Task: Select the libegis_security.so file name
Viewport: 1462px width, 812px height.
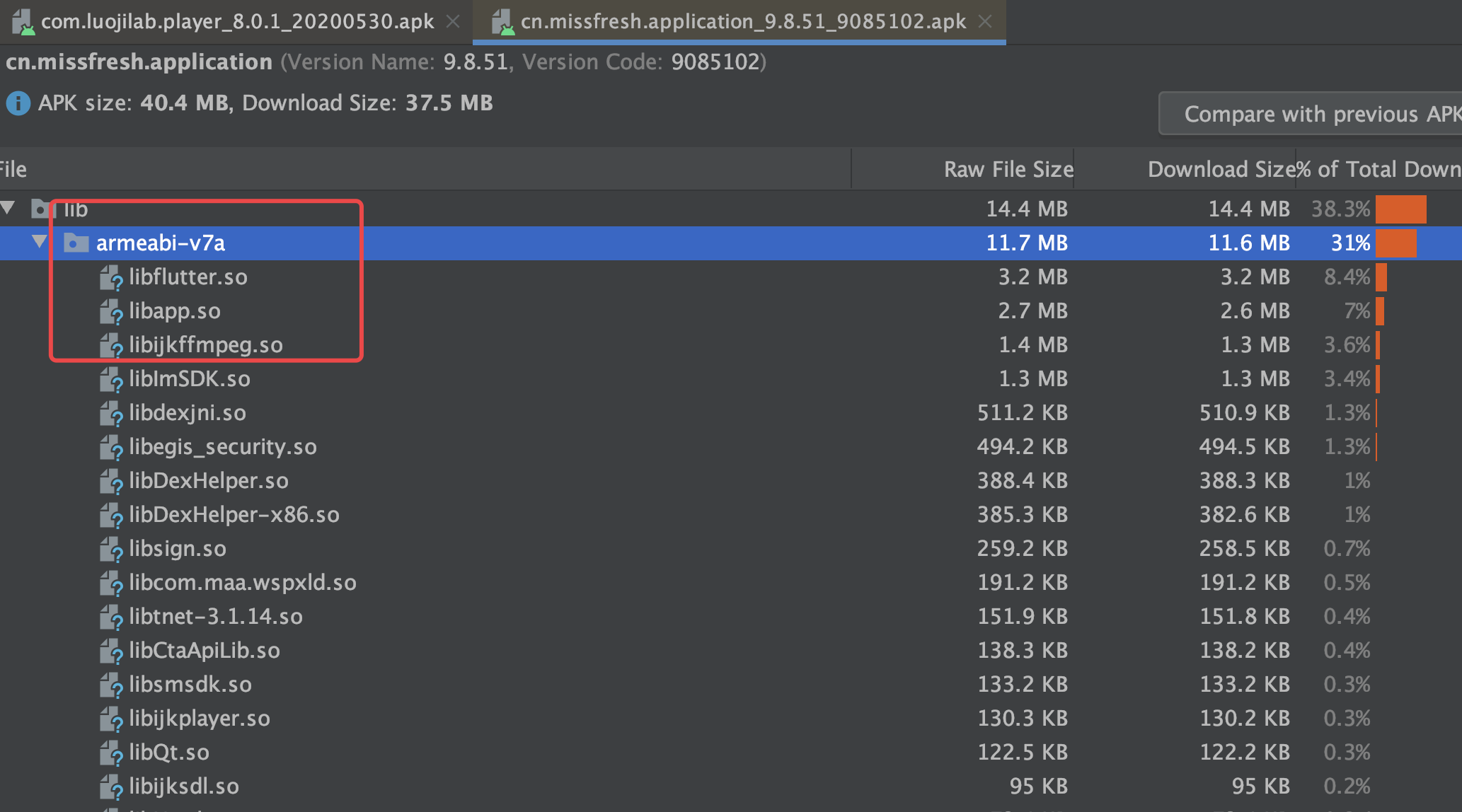Action: click(223, 446)
